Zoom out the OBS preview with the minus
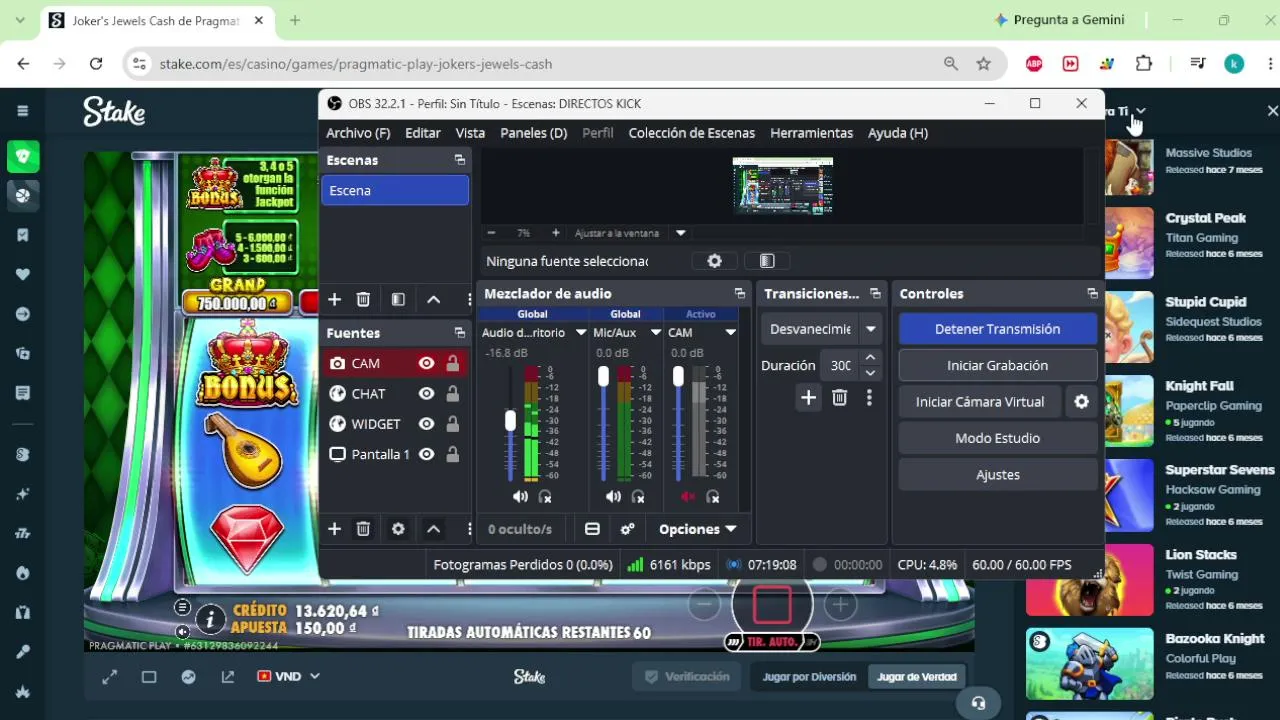This screenshot has height=720, width=1280. (x=491, y=233)
